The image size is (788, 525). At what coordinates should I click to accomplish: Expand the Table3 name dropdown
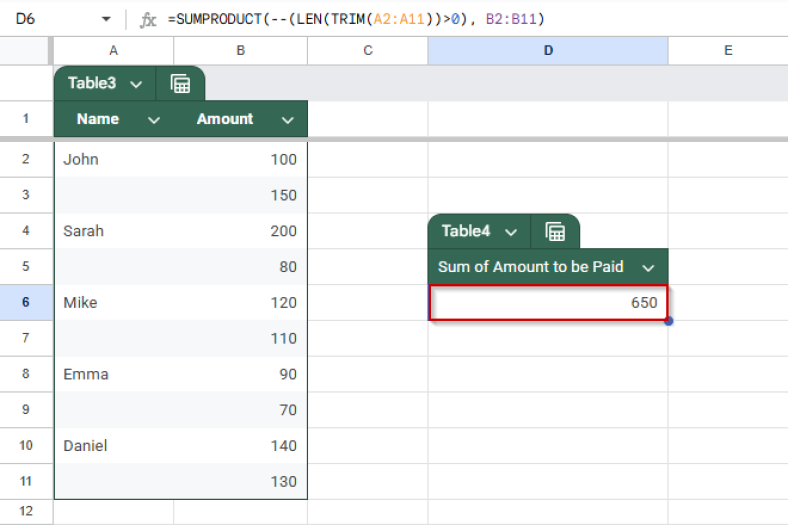tap(136, 84)
